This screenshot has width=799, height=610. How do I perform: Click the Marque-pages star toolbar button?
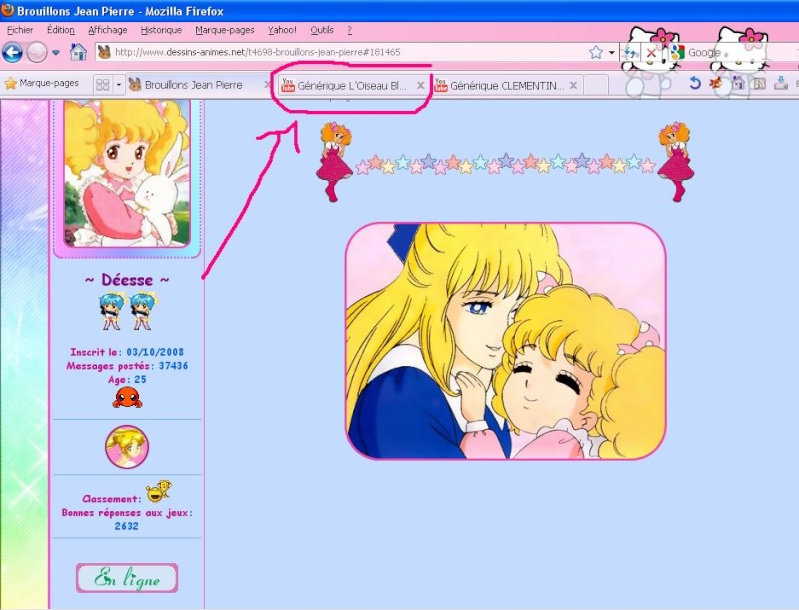pyautogui.click(x=42, y=83)
